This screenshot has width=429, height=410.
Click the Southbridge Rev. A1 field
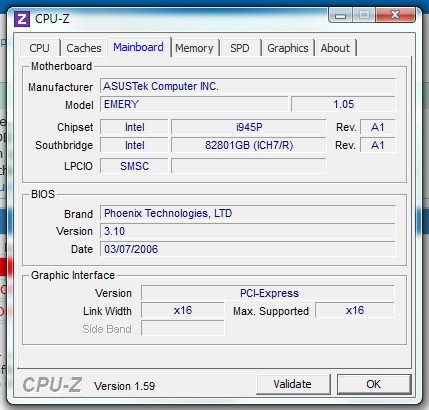pyautogui.click(x=378, y=145)
